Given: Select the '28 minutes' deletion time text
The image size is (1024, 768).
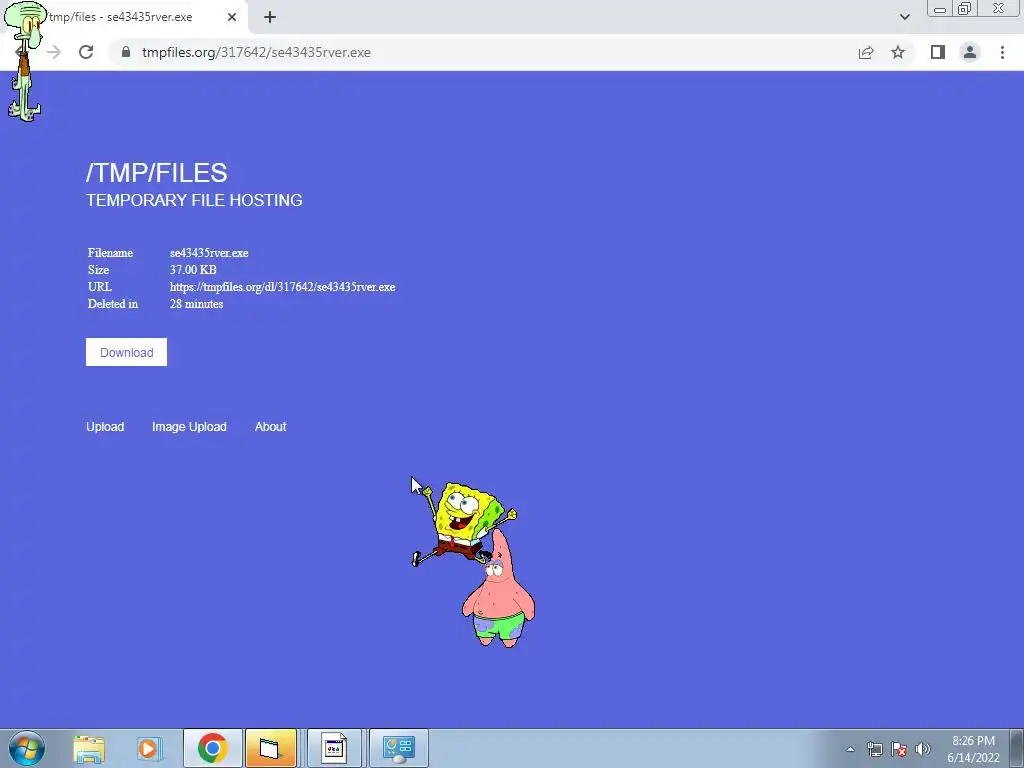Looking at the screenshot, I should 196,304.
